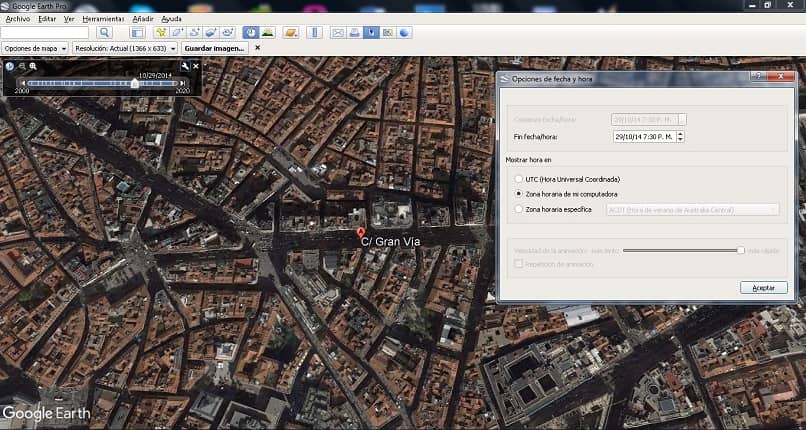Click the save image toolbar icon
The height and width of the screenshot is (430, 806).
coord(371,33)
